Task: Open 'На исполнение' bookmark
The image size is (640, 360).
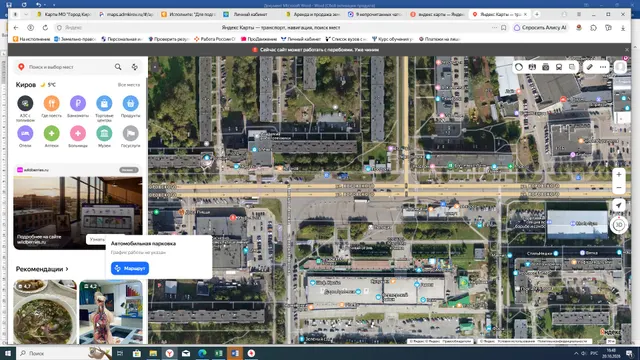Action: (32, 39)
